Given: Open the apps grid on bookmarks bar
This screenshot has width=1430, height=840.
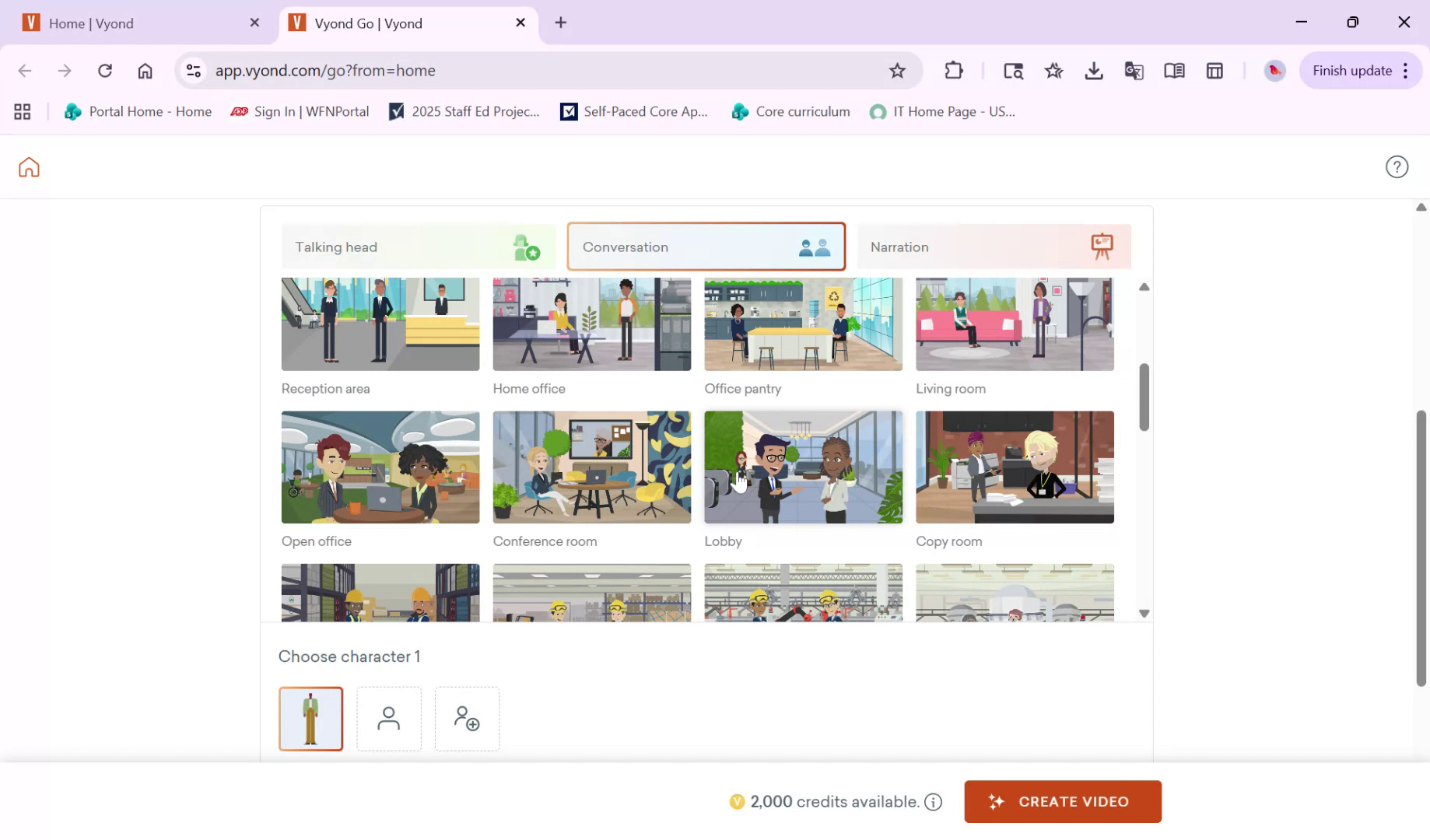Looking at the screenshot, I should (22, 111).
